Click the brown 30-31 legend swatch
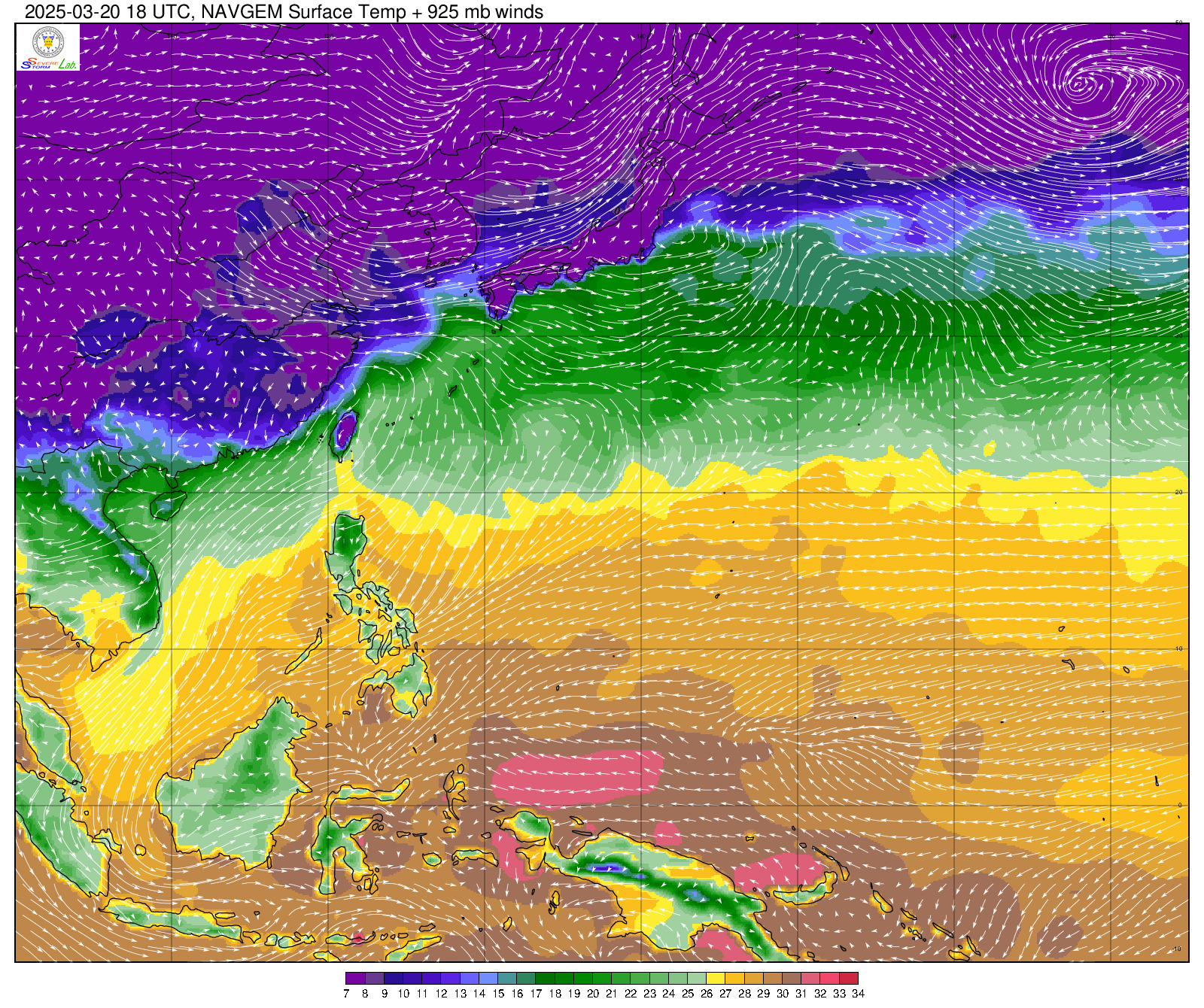 pyautogui.click(x=792, y=978)
